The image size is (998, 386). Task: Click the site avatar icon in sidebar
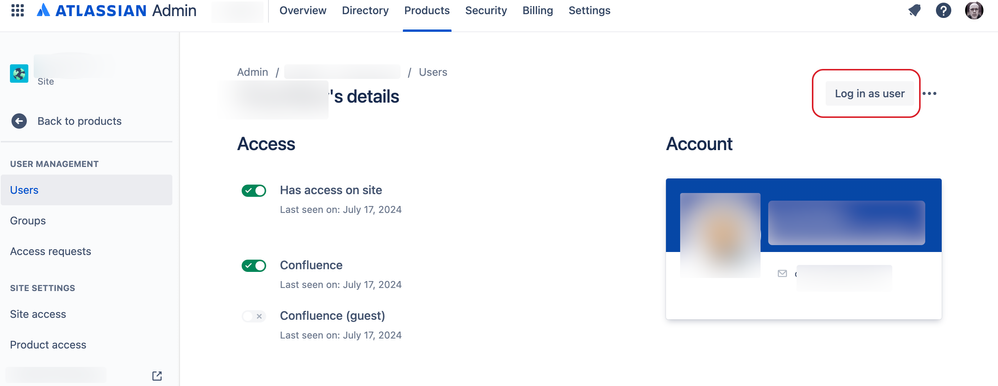coord(19,74)
